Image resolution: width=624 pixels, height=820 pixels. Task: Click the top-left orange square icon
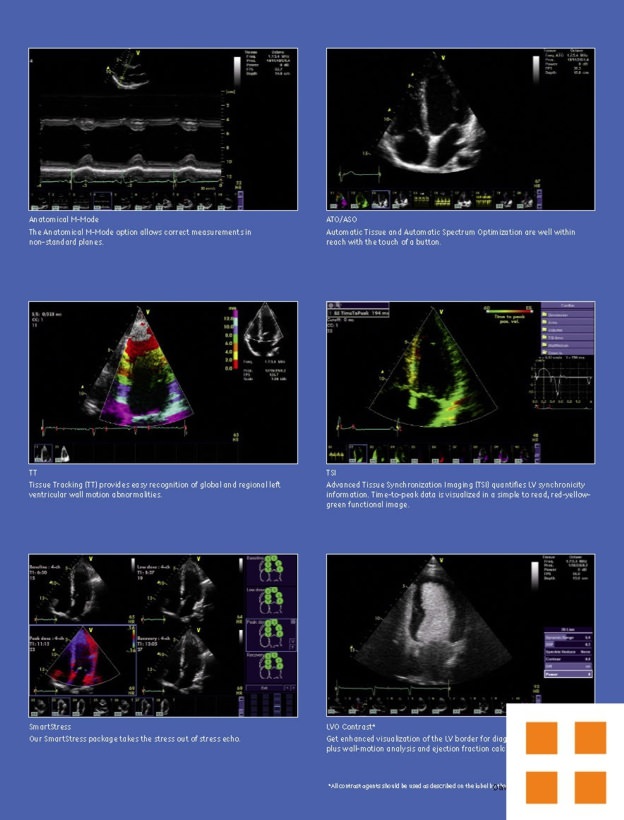click(x=541, y=738)
